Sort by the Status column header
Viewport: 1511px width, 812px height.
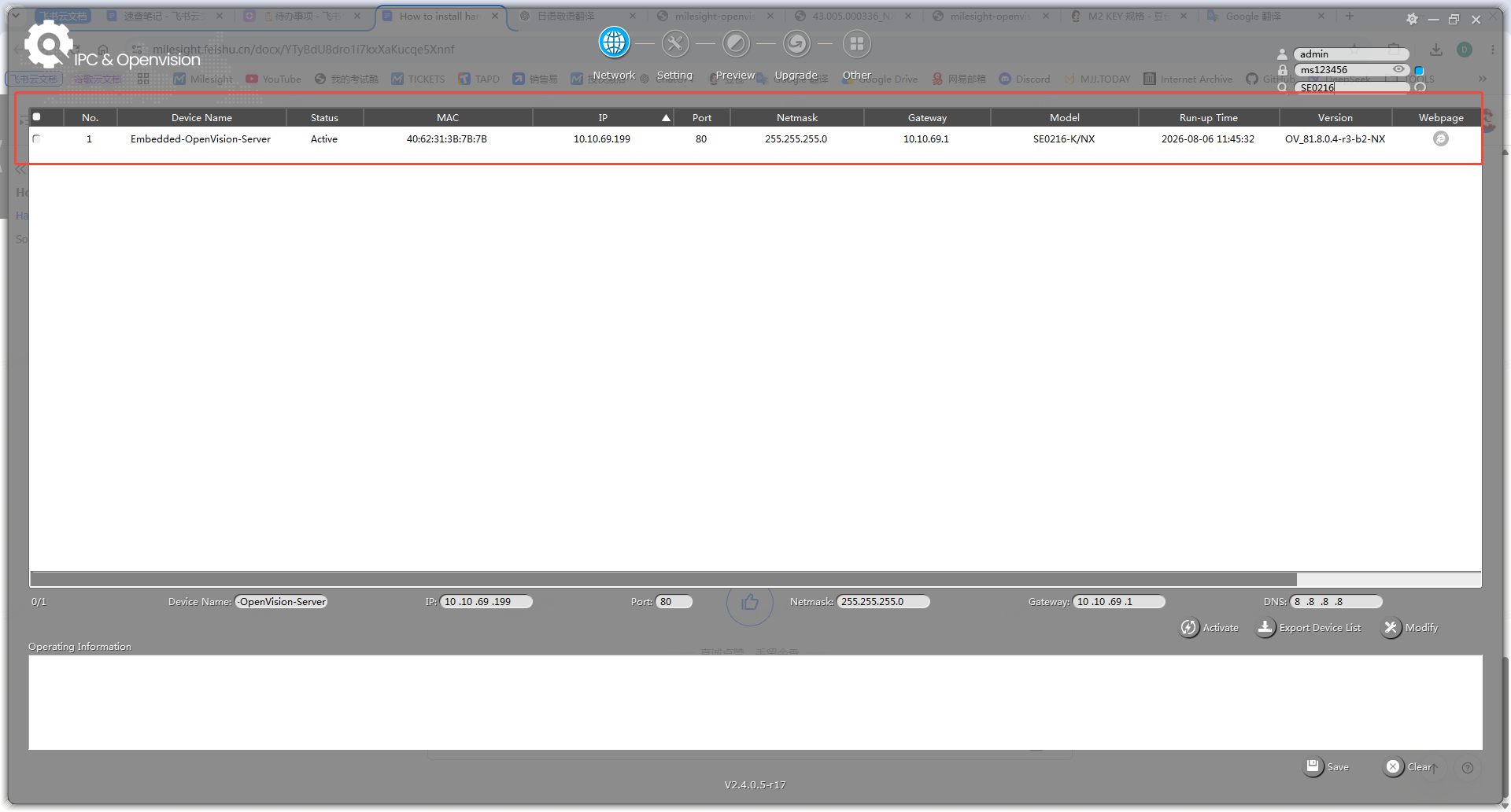click(324, 117)
